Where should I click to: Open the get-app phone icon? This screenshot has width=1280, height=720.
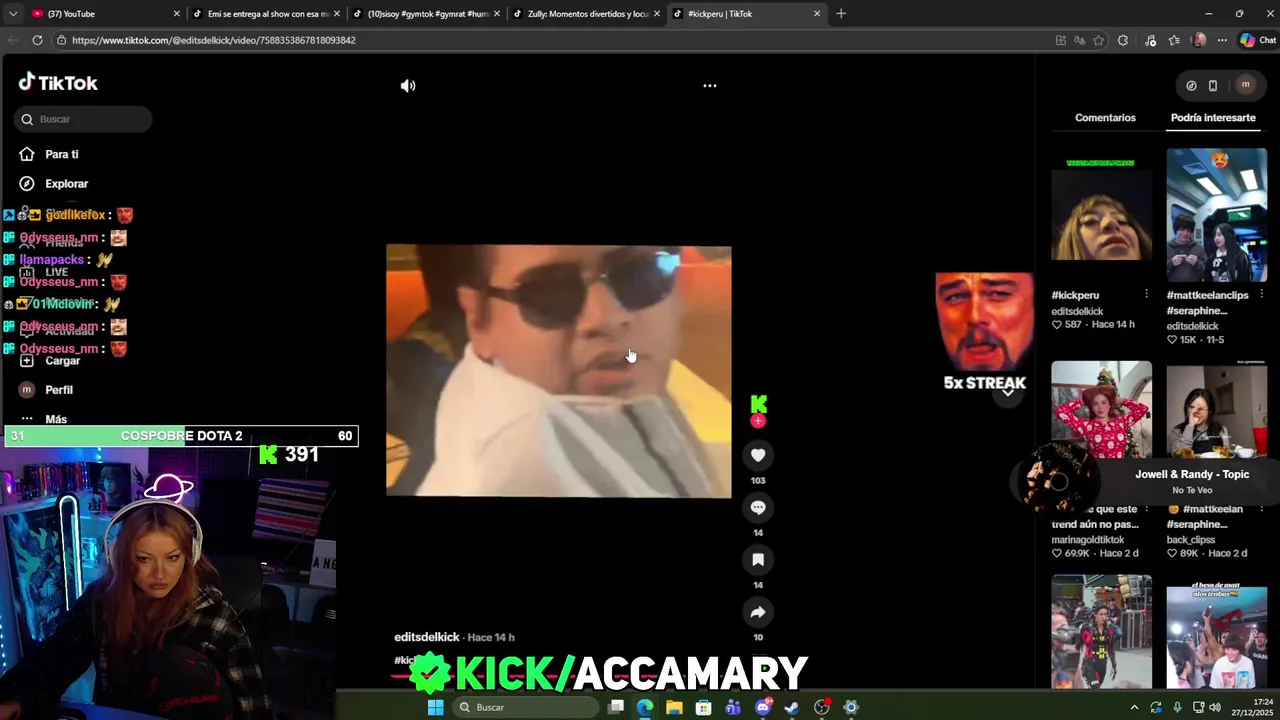pyautogui.click(x=1213, y=86)
